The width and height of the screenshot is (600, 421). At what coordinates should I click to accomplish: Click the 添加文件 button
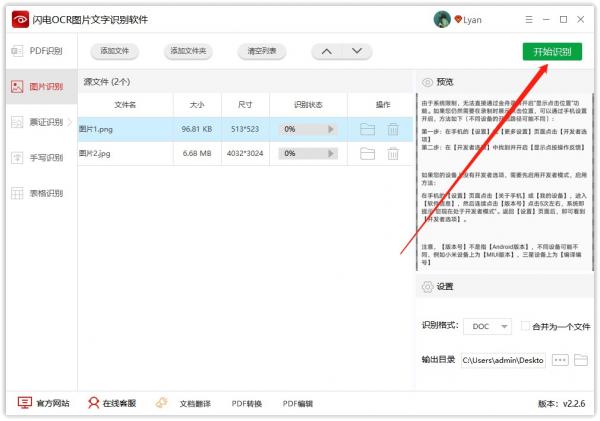click(114, 51)
